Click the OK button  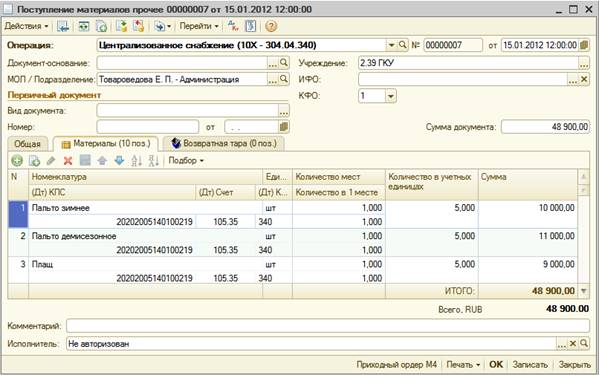pyautogui.click(x=496, y=365)
